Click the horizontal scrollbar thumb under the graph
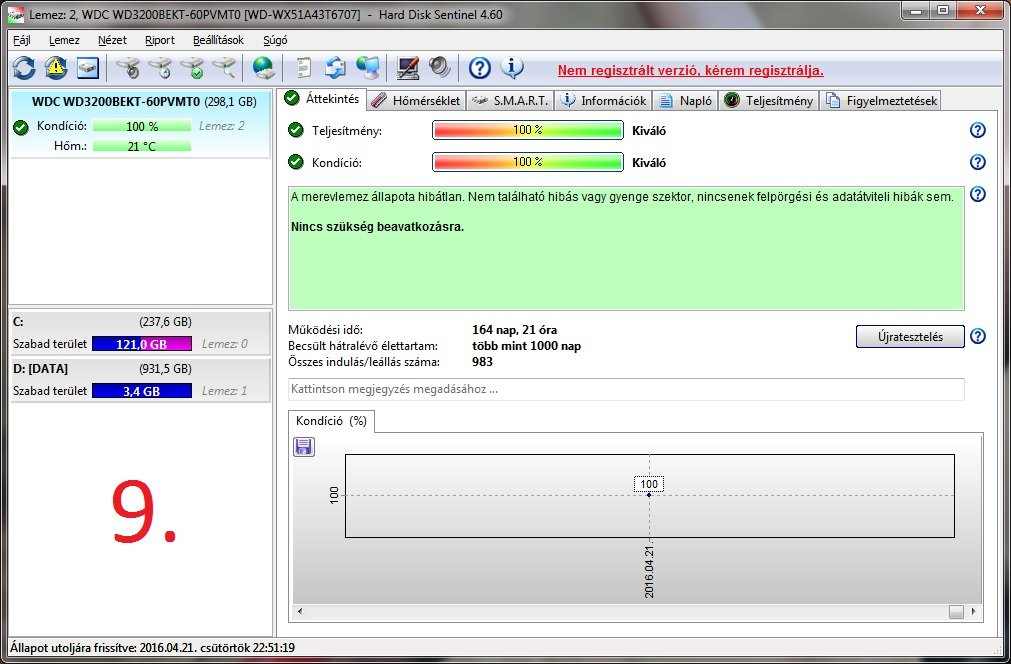This screenshot has width=1011, height=664. click(956, 612)
